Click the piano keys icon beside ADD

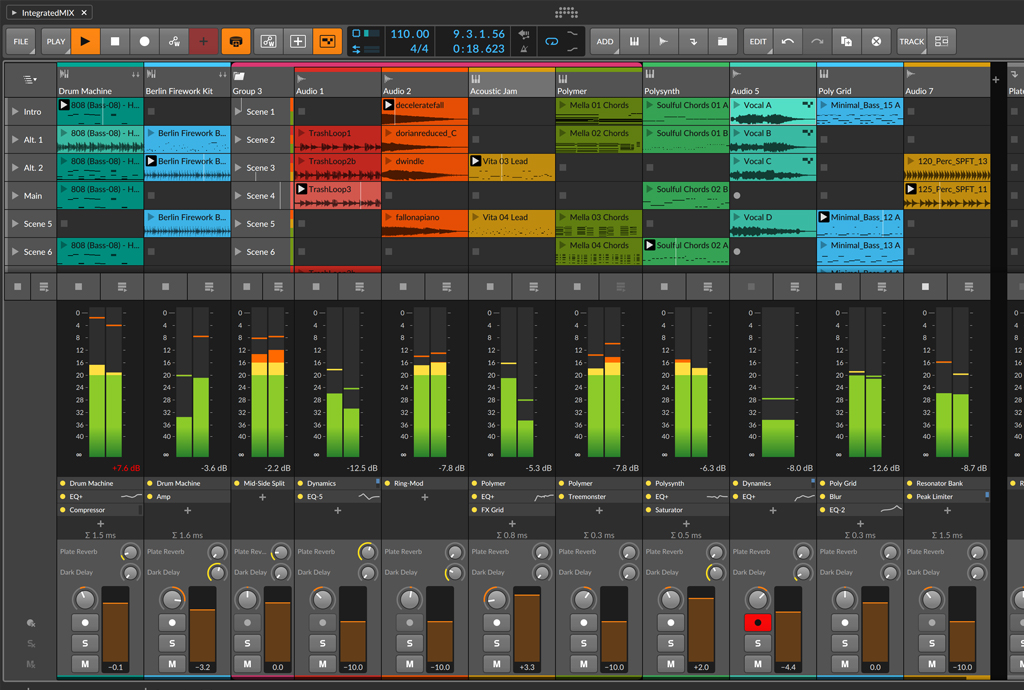634,41
